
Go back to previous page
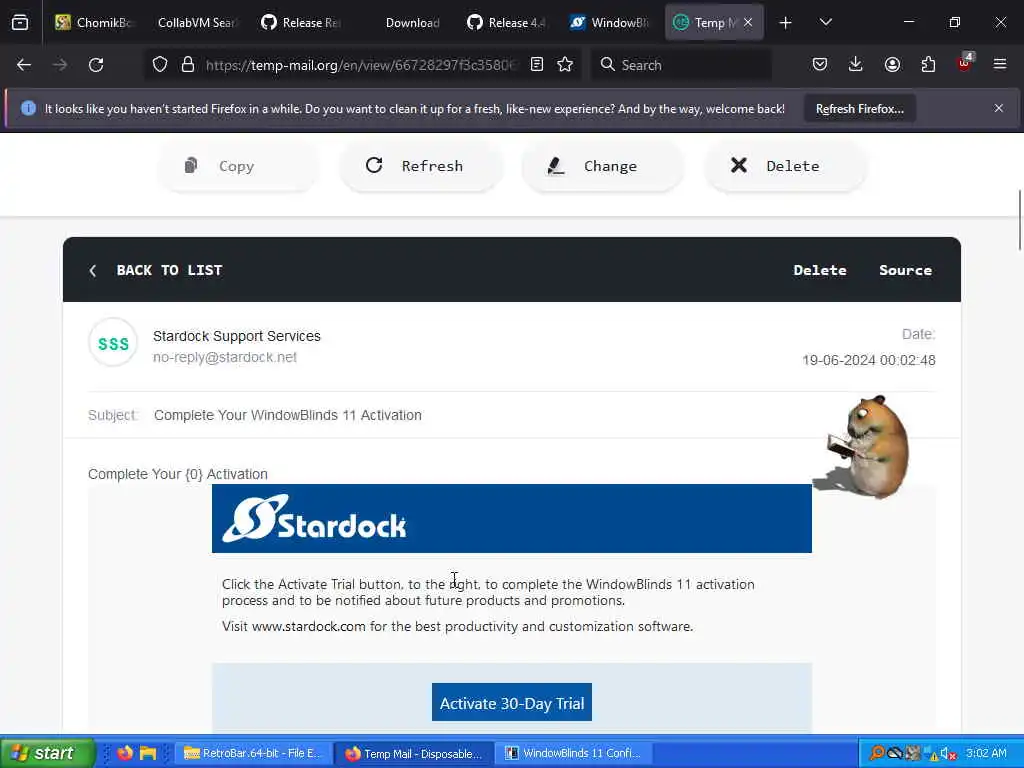pyautogui.click(x=24, y=65)
